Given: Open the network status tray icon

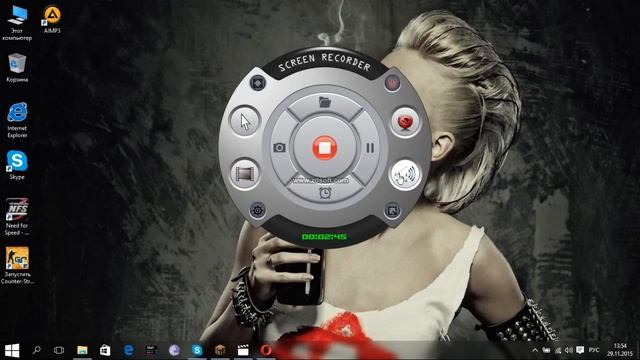Looking at the screenshot, I should pyautogui.click(x=558, y=350).
